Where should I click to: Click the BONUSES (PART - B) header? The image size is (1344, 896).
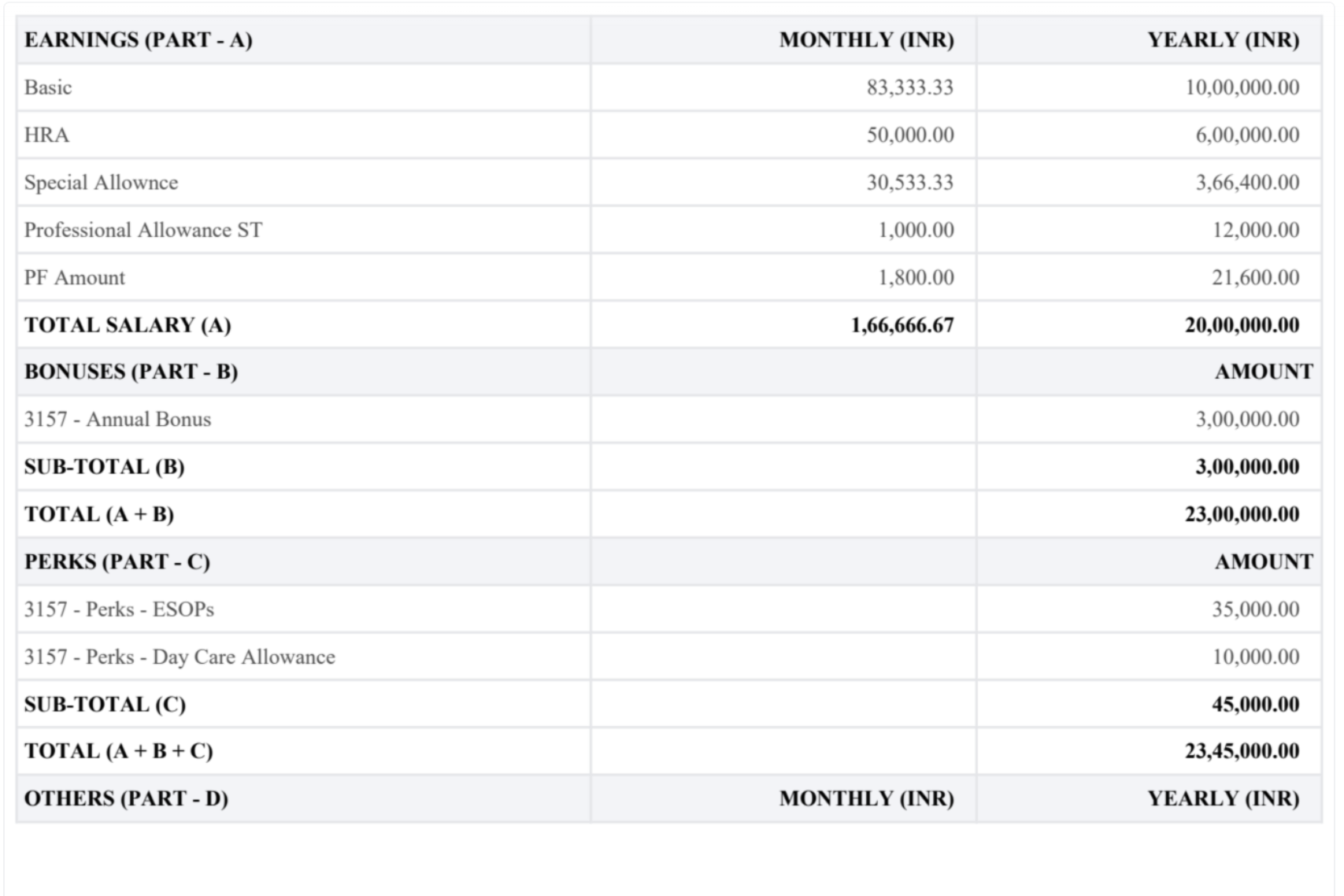pyautogui.click(x=131, y=372)
